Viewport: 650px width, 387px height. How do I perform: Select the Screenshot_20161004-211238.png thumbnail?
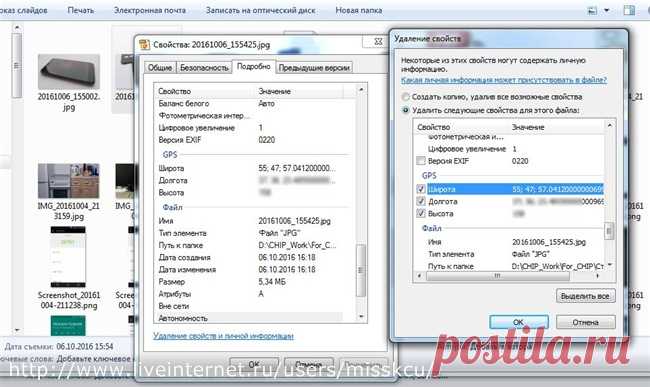[x=68, y=257]
